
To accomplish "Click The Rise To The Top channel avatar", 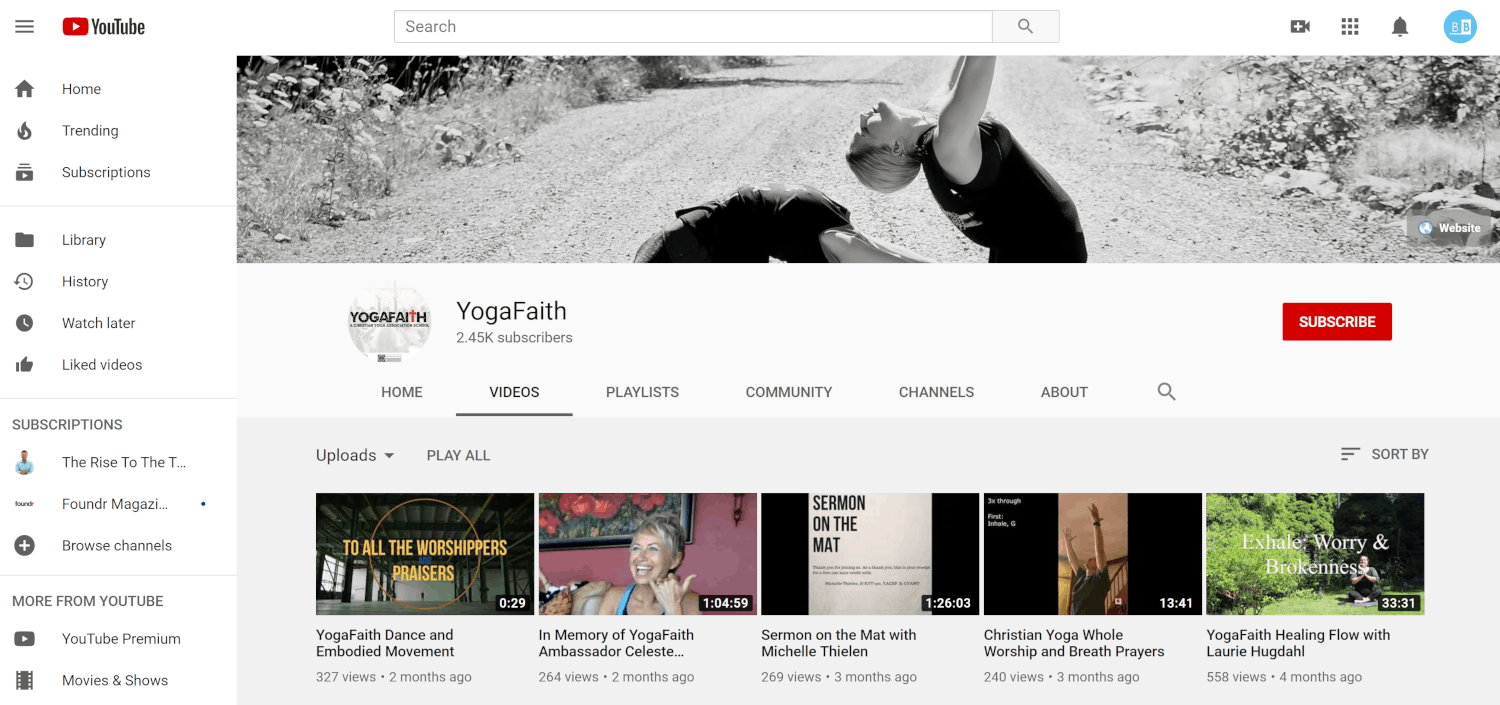I will pyautogui.click(x=25, y=462).
